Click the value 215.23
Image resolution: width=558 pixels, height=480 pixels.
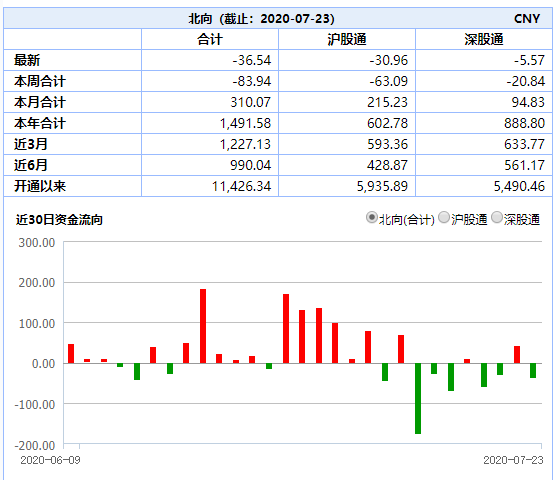(x=388, y=102)
